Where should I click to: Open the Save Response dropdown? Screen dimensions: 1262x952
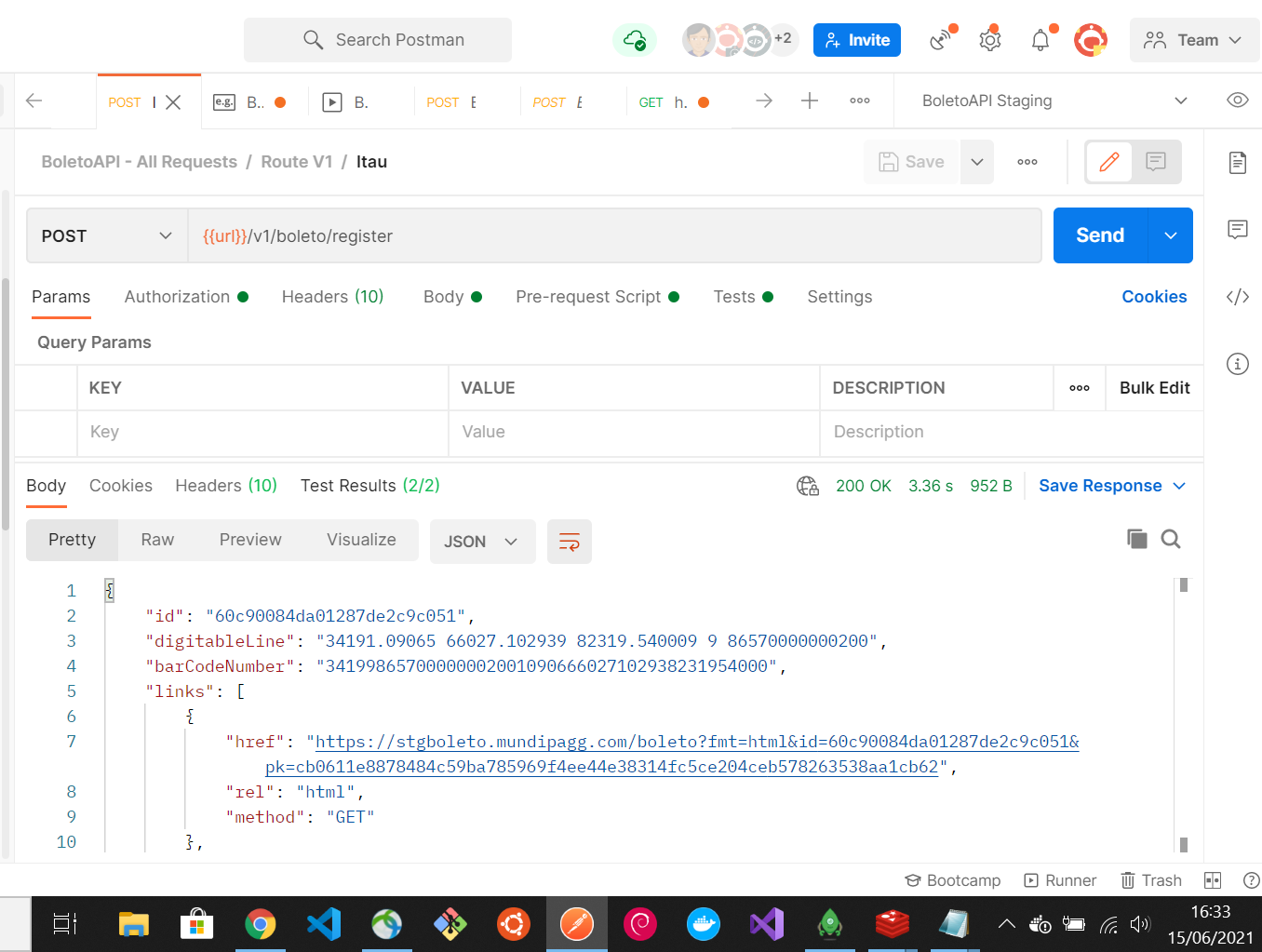pyautogui.click(x=1112, y=486)
